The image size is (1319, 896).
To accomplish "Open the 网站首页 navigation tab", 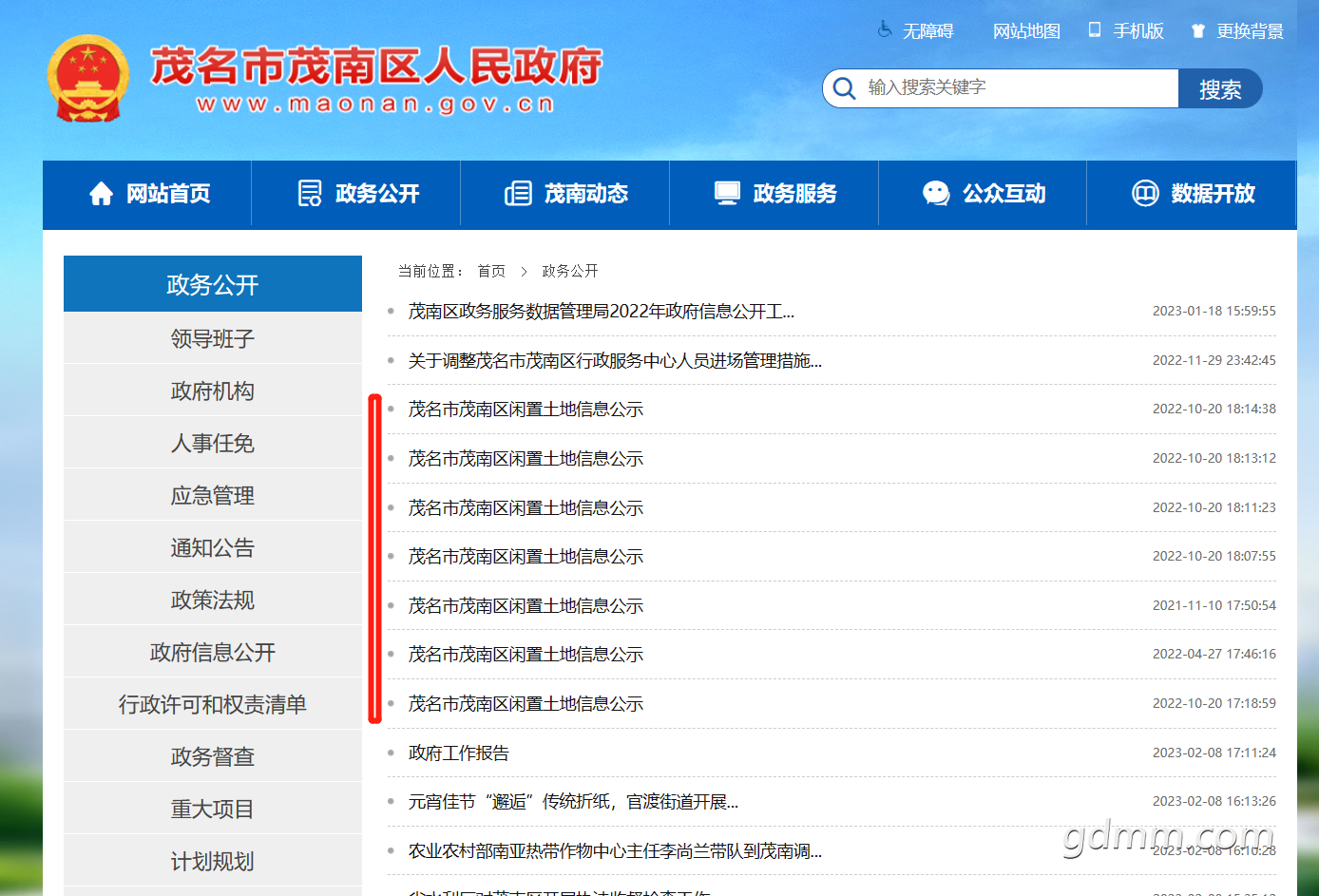I will click(147, 194).
